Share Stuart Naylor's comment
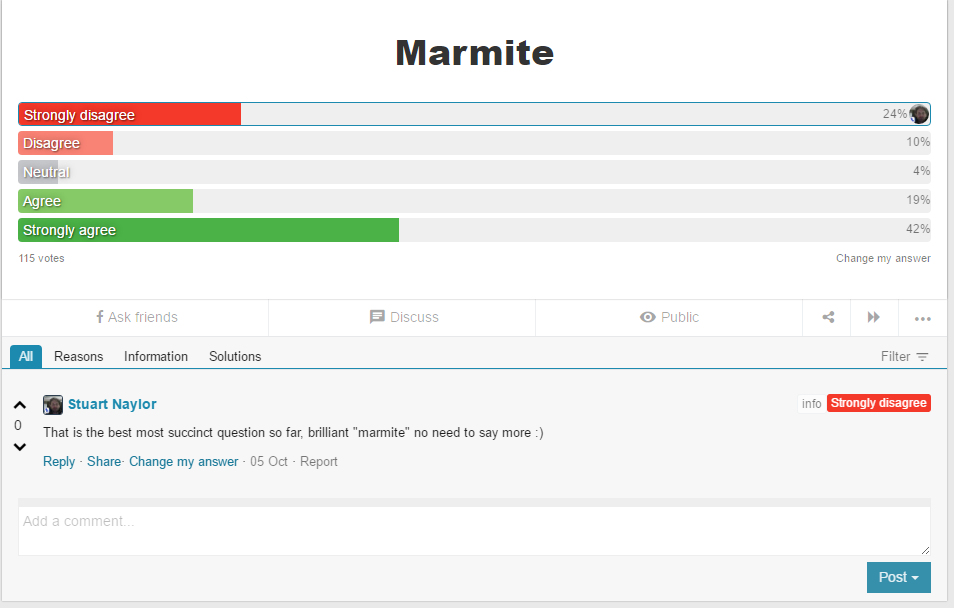The height and width of the screenshot is (610, 954). (x=104, y=462)
